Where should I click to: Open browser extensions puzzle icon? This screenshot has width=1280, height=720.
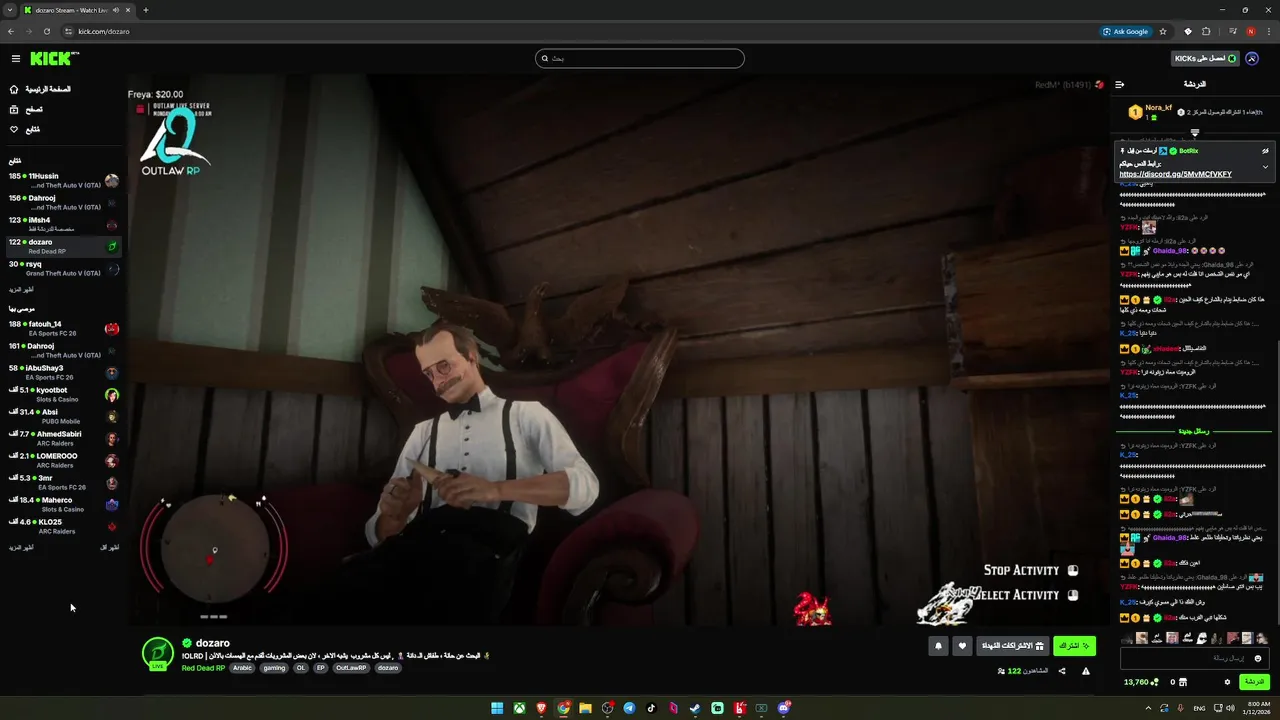tap(1206, 31)
